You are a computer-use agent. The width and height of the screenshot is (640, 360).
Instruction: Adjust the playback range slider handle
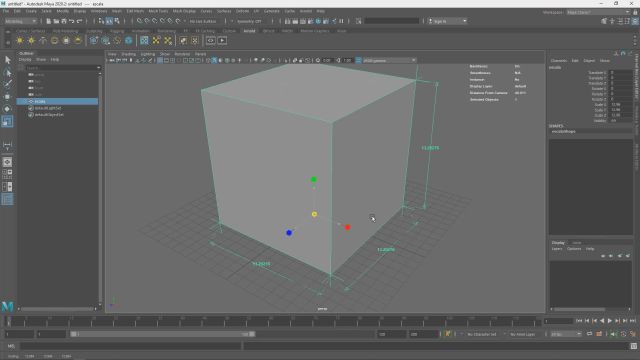tap(252, 334)
